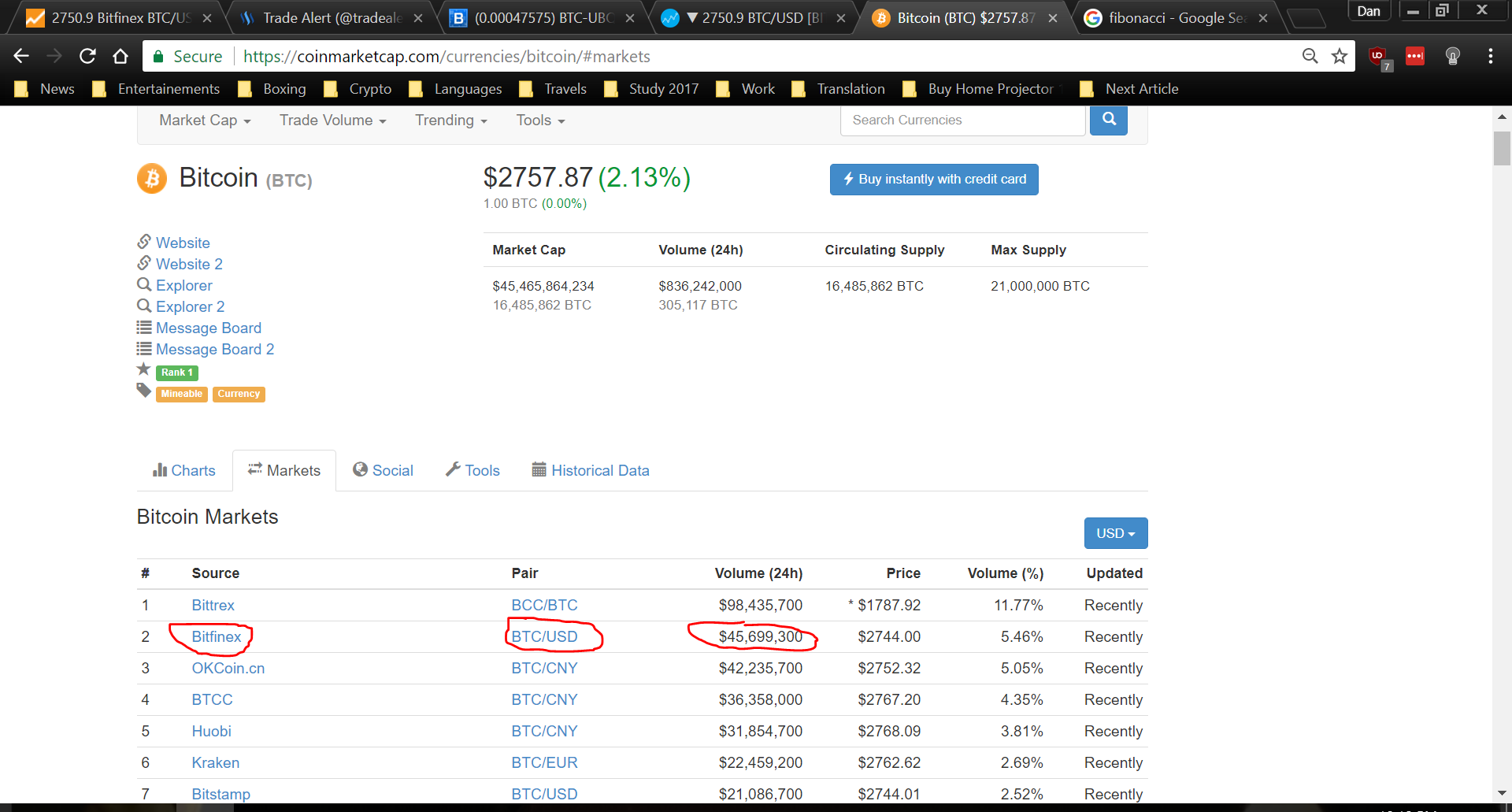Reload the current page
Screen dimensions: 1512x812
pos(87,56)
